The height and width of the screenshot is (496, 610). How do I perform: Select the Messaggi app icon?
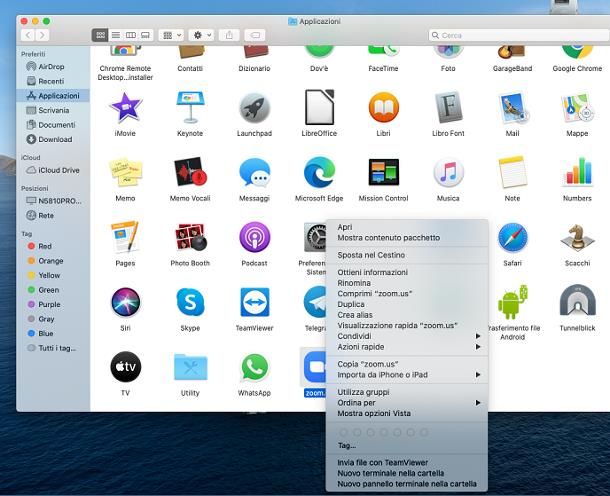[254, 172]
